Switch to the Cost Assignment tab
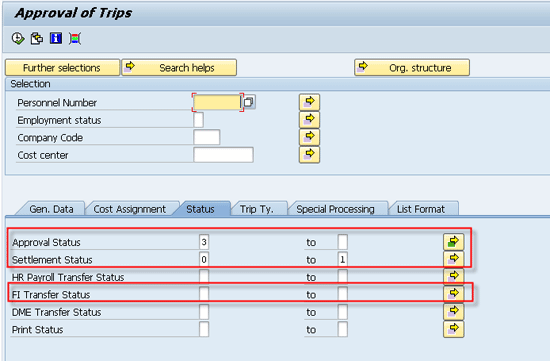Image resolution: width=550 pixels, height=361 pixels. click(129, 209)
